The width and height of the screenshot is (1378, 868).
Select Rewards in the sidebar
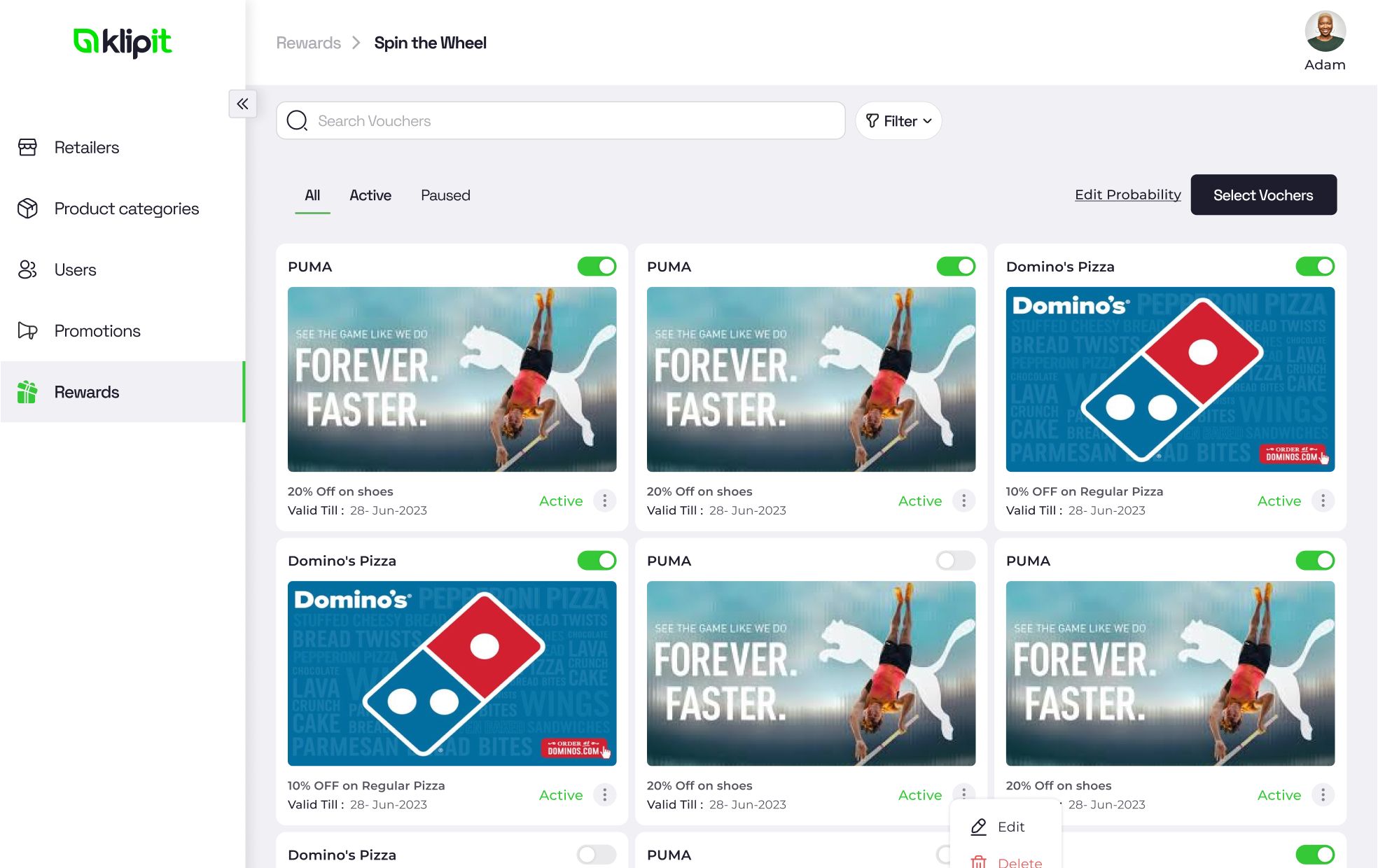click(x=123, y=392)
